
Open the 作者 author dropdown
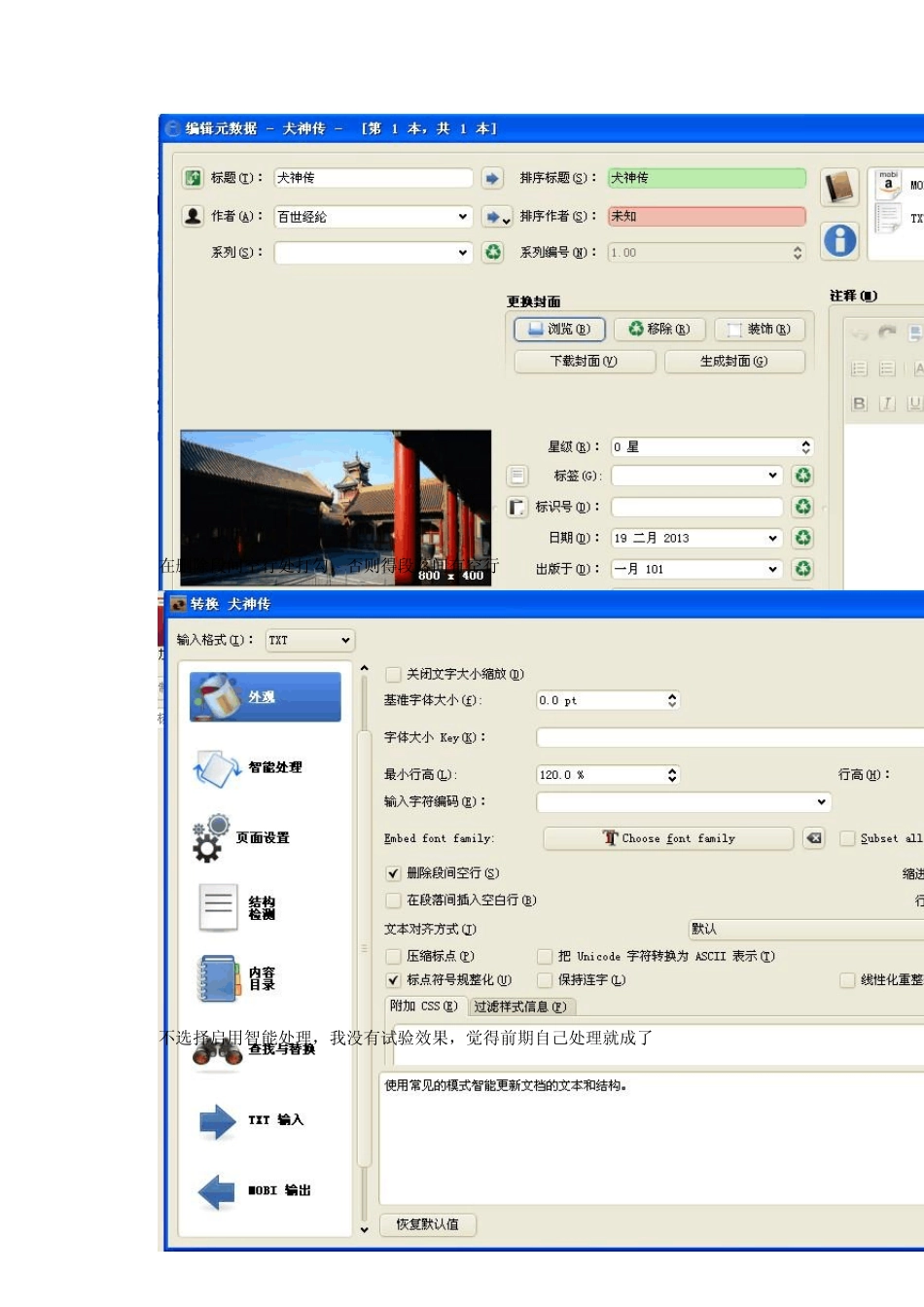(x=463, y=216)
